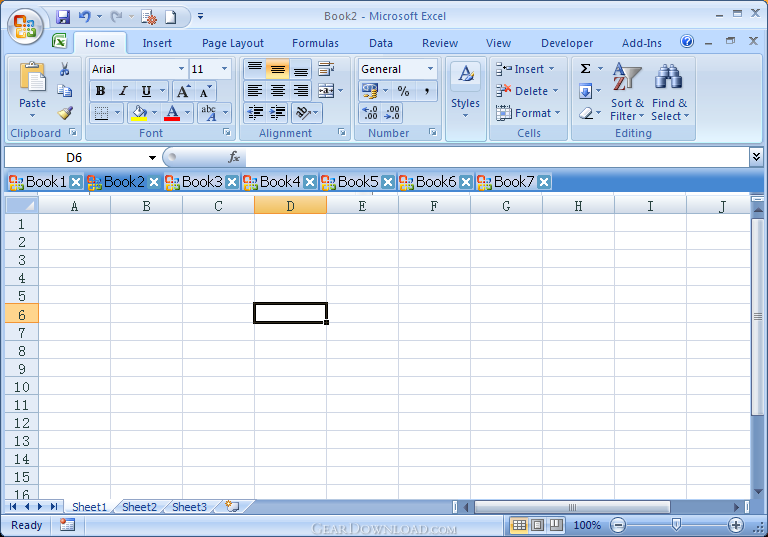The width and height of the screenshot is (768, 537).
Task: Toggle italic formatting
Action: click(123, 91)
